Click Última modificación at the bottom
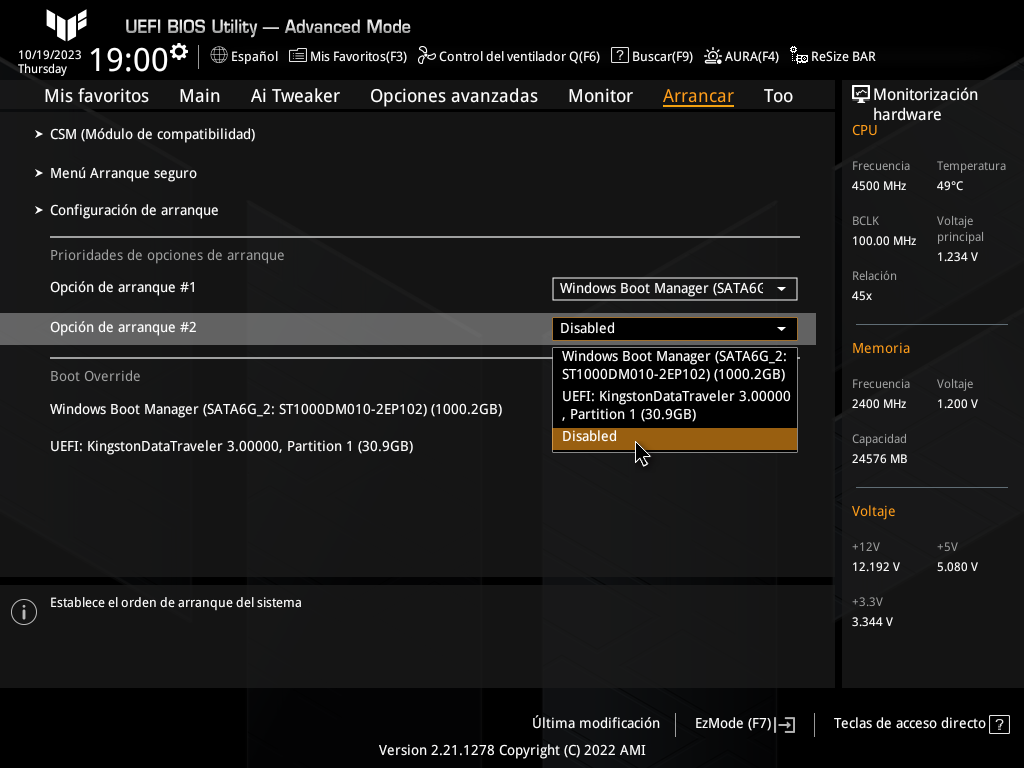 pyautogui.click(x=595, y=723)
